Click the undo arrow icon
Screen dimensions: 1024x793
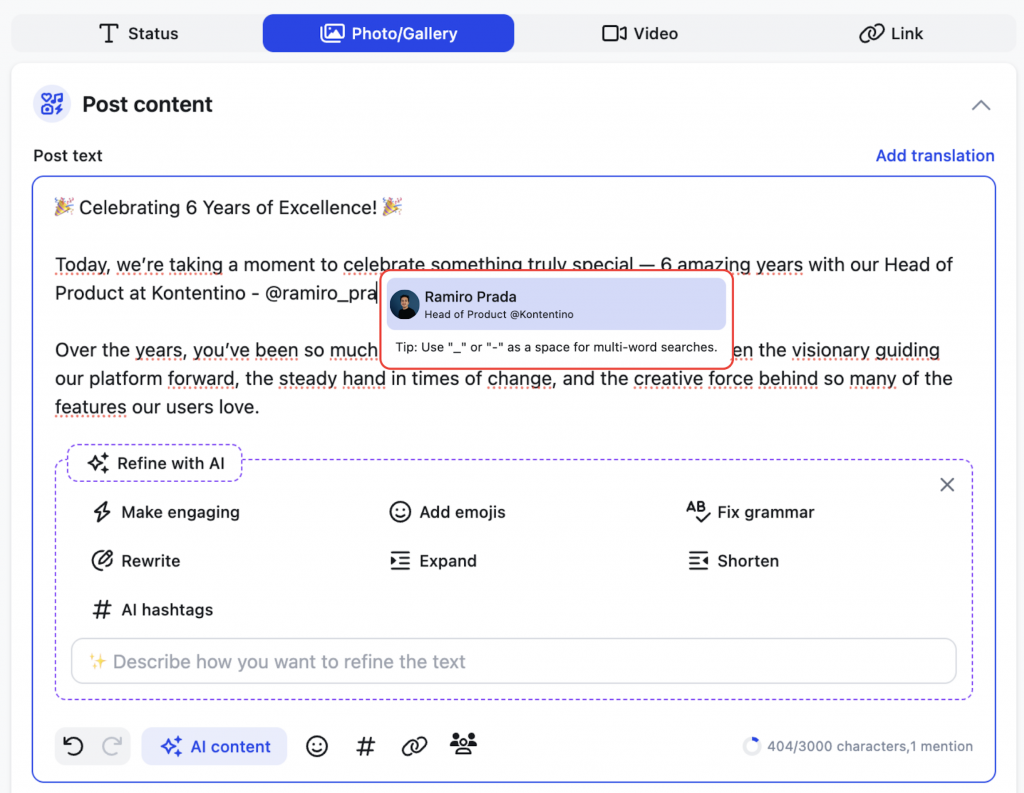pos(74,746)
